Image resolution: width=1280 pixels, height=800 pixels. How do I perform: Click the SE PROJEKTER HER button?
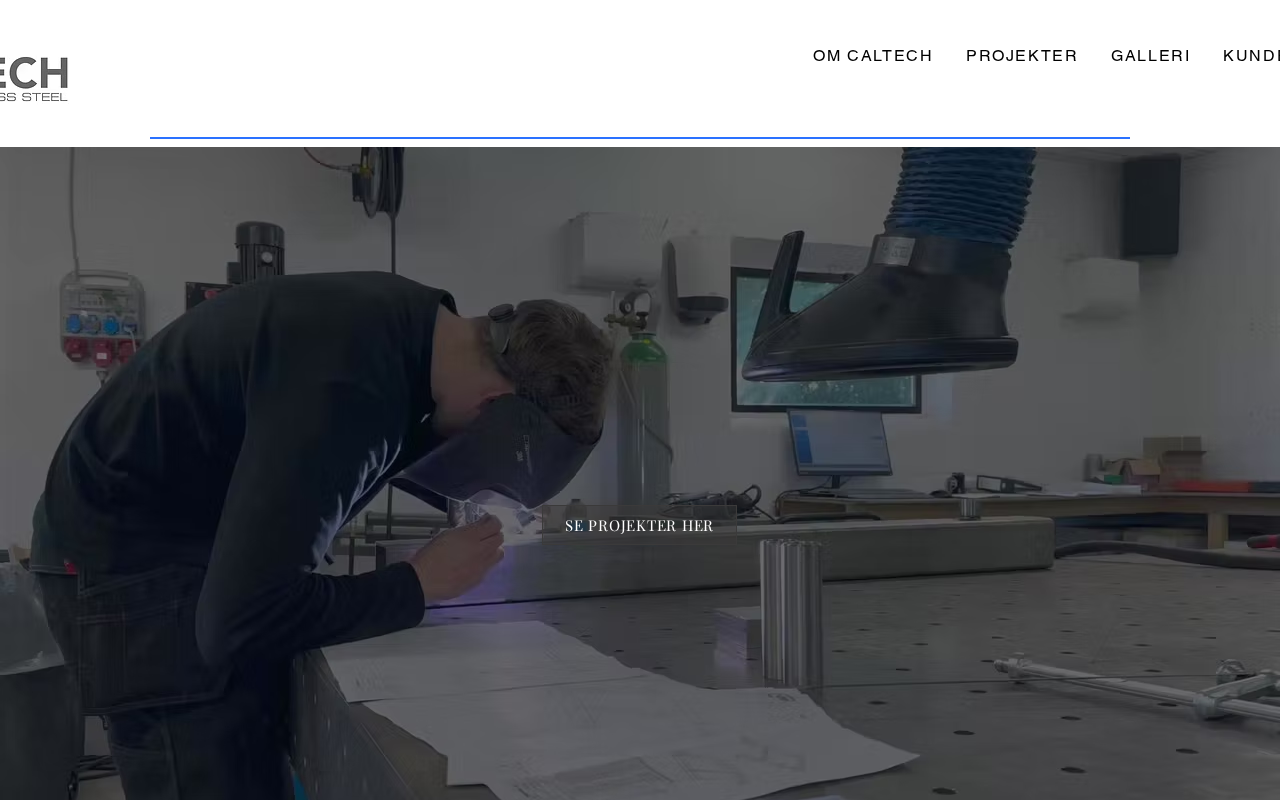639,525
